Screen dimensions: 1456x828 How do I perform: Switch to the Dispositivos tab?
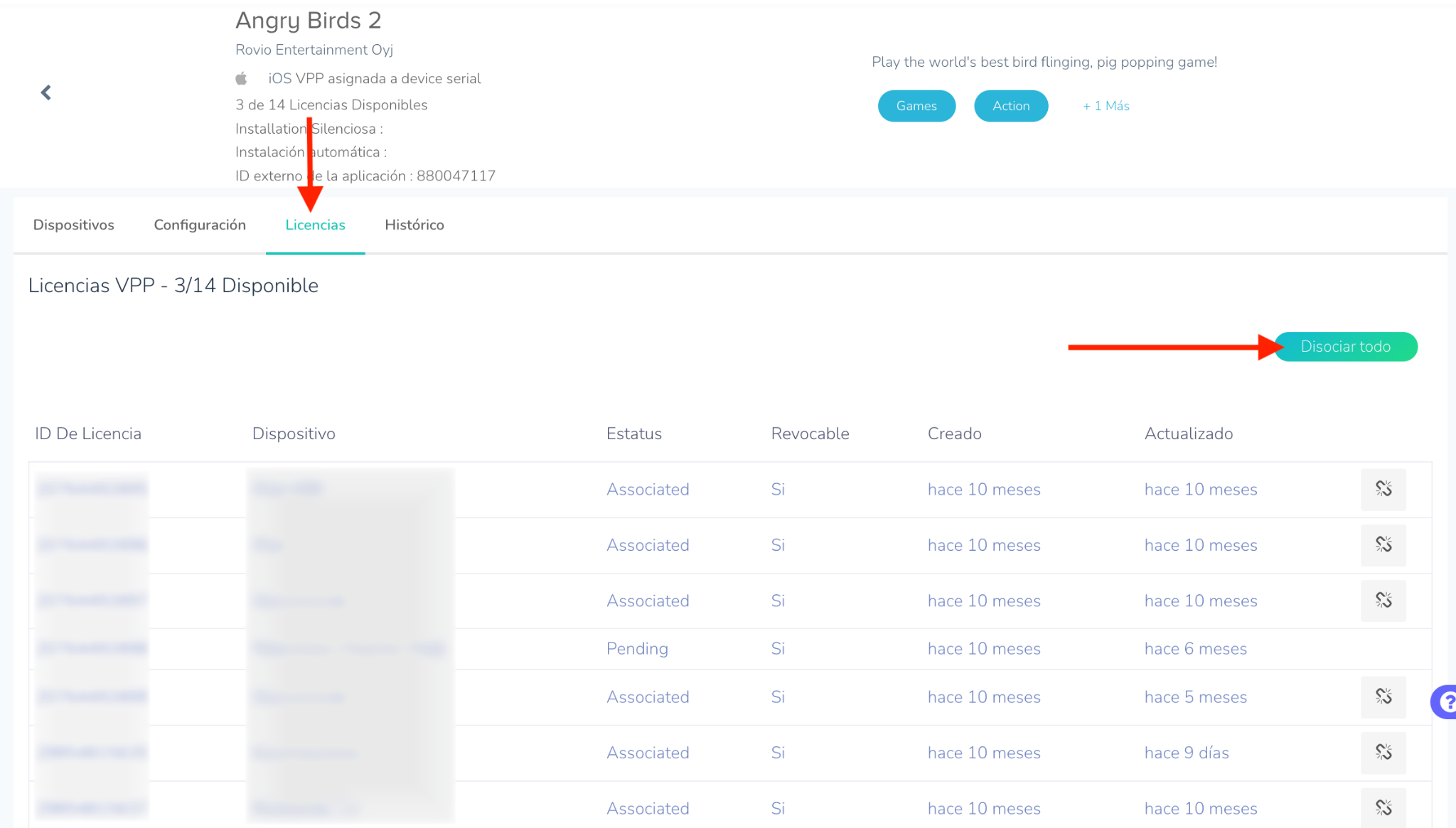tap(74, 225)
